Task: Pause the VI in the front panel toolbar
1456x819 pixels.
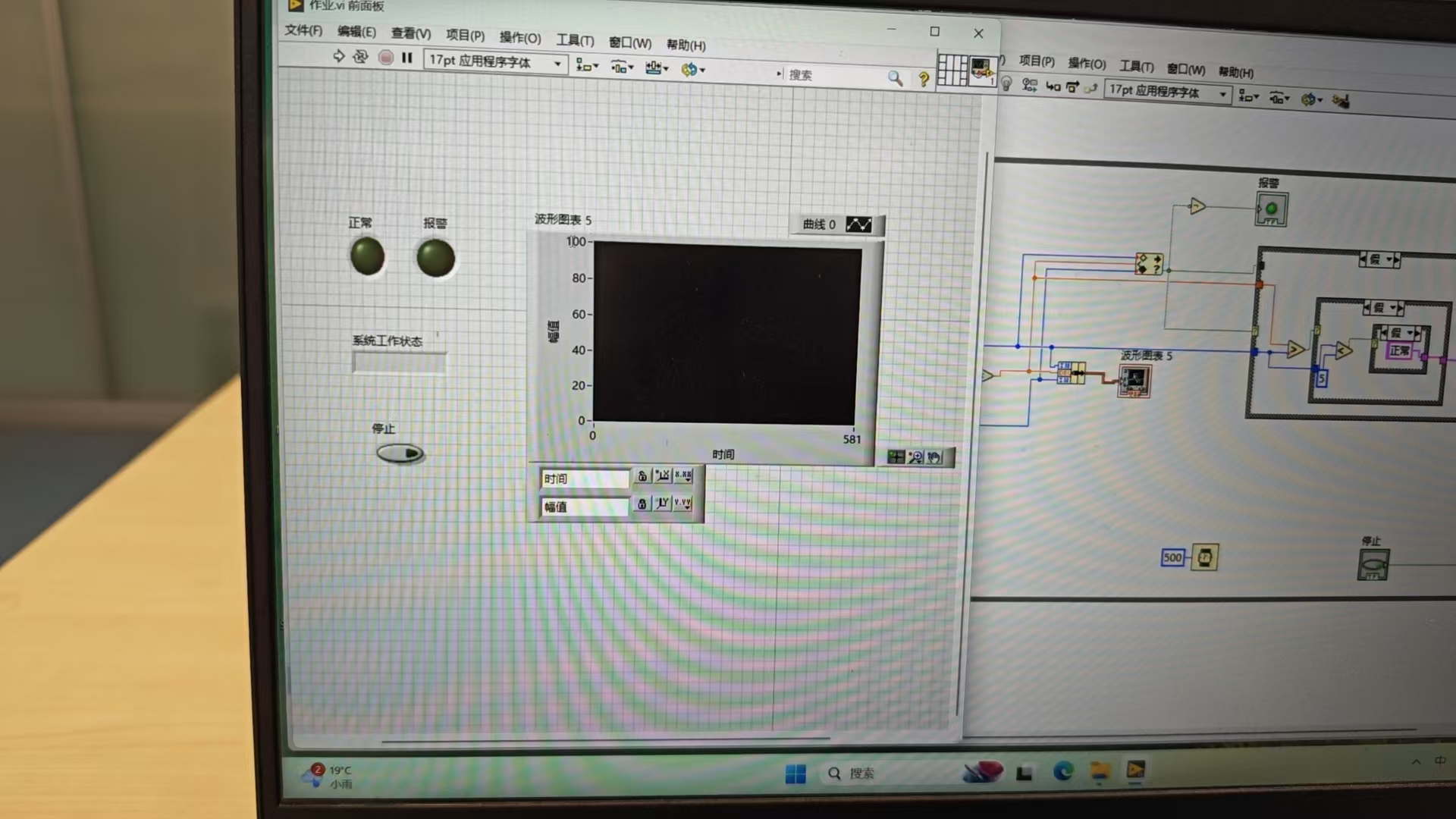Action: 407,58
